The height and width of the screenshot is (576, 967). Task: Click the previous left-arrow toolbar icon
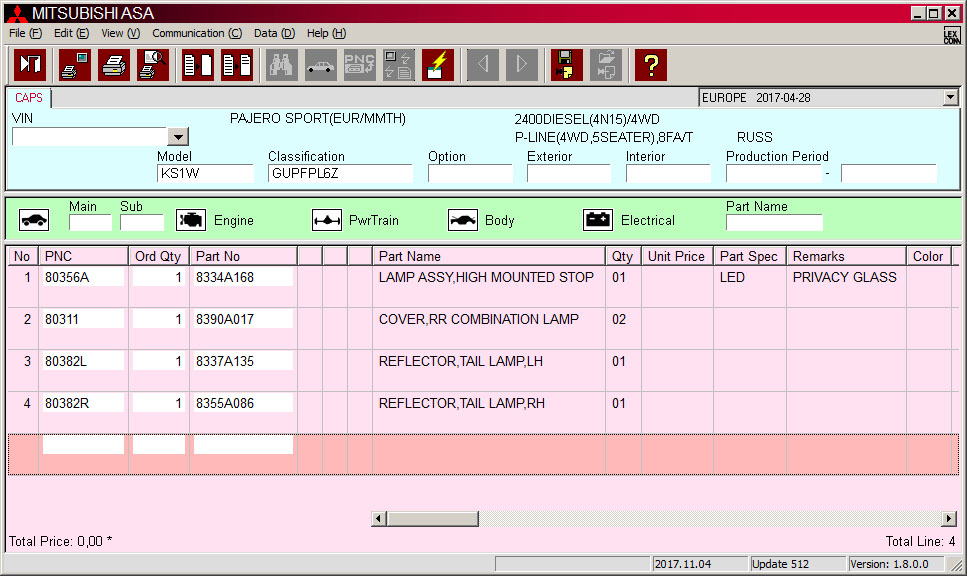483,65
